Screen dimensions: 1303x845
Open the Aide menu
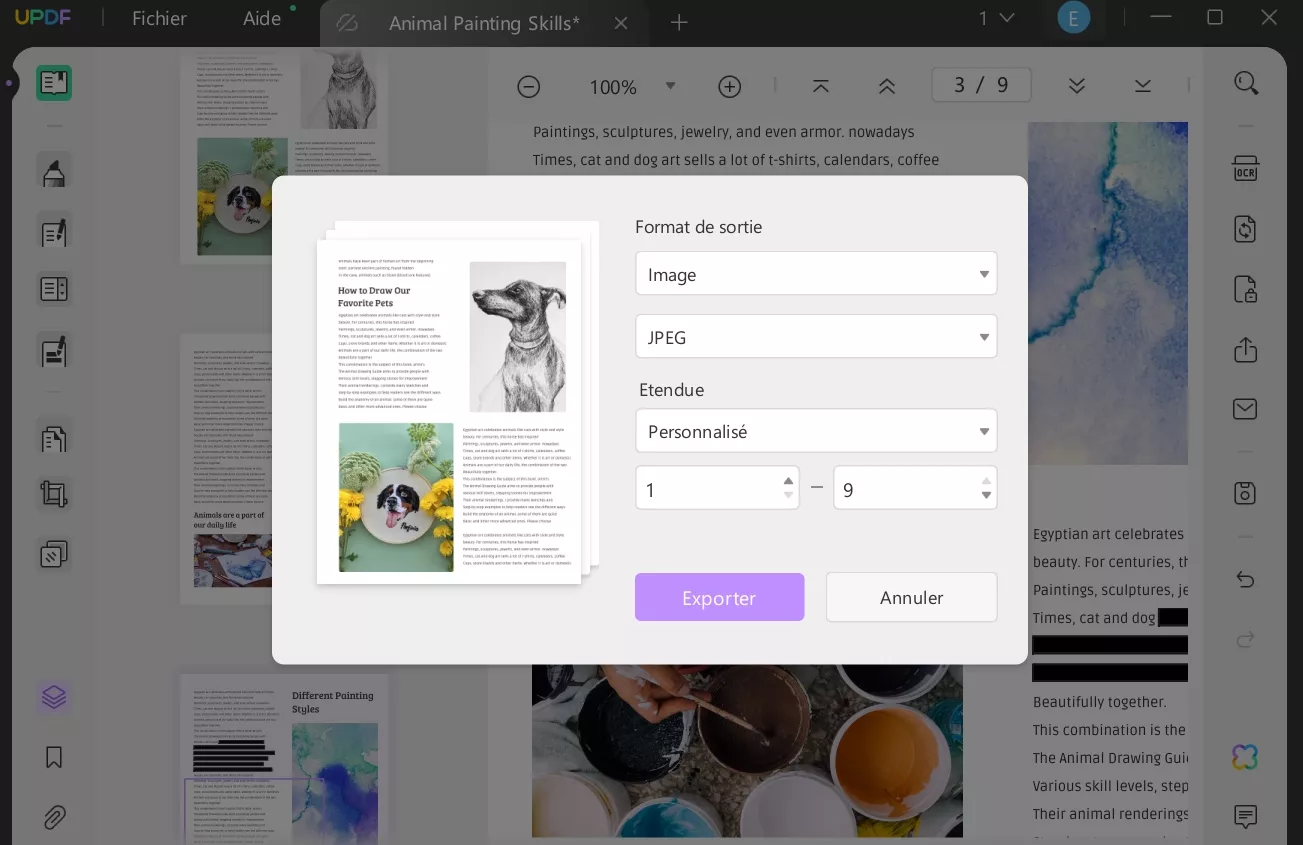(262, 19)
